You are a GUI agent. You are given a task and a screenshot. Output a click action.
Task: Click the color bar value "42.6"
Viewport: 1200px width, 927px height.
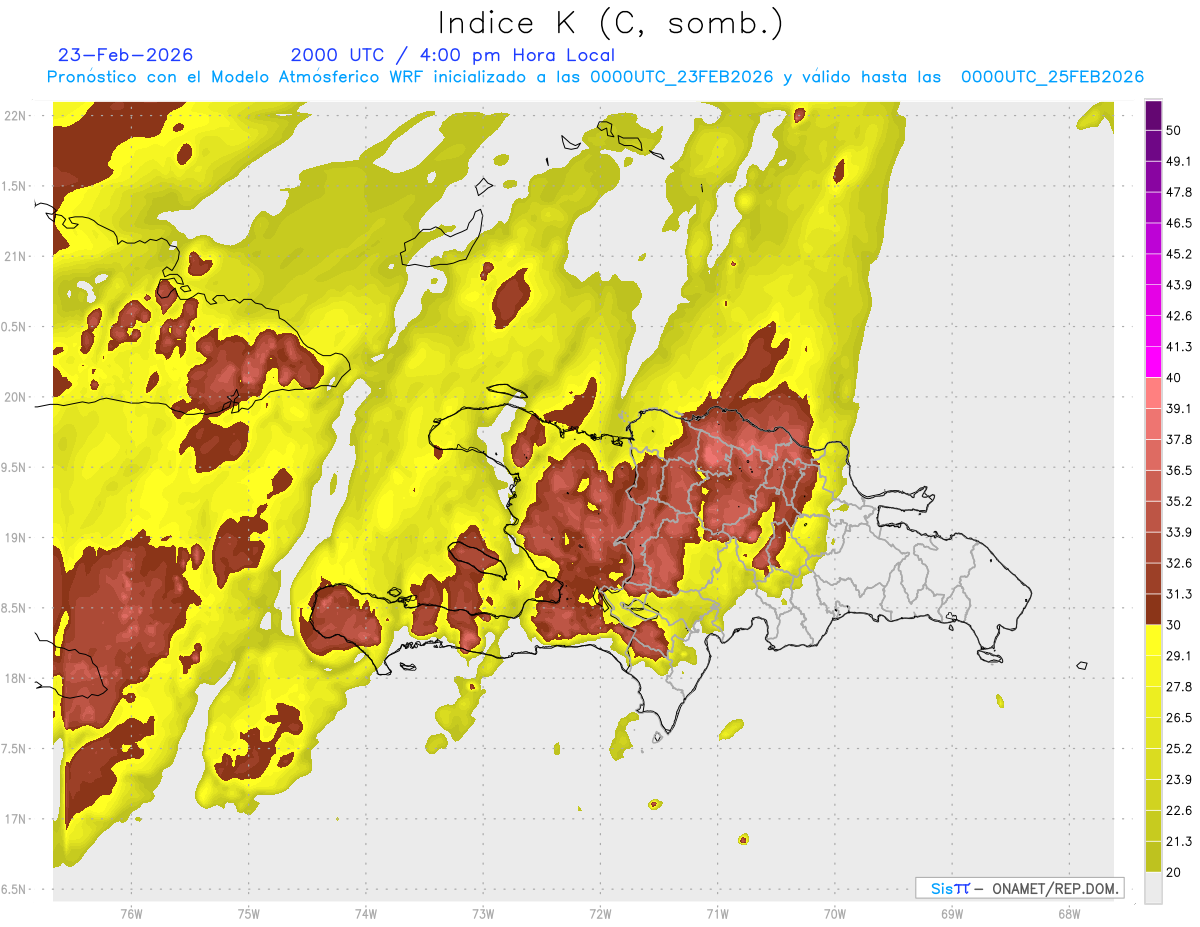(1179, 316)
